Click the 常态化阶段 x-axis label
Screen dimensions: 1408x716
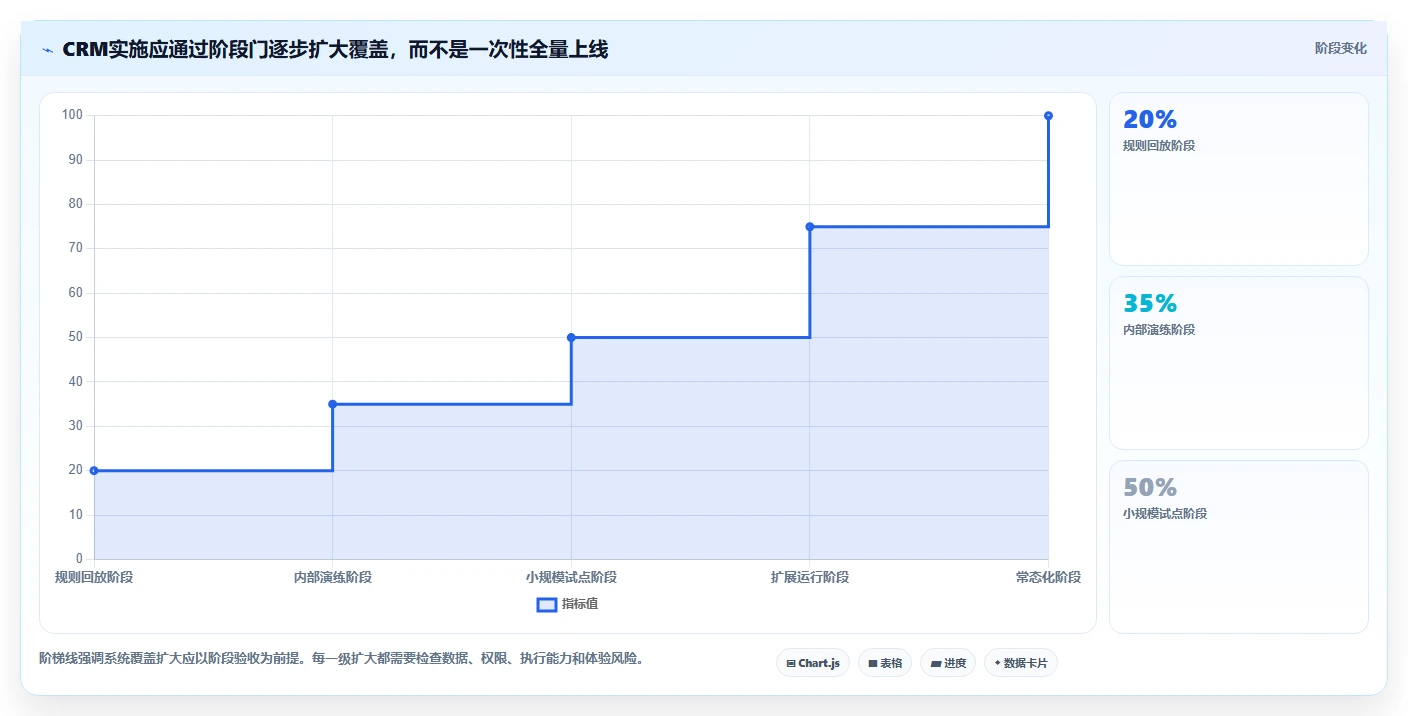(x=1048, y=577)
